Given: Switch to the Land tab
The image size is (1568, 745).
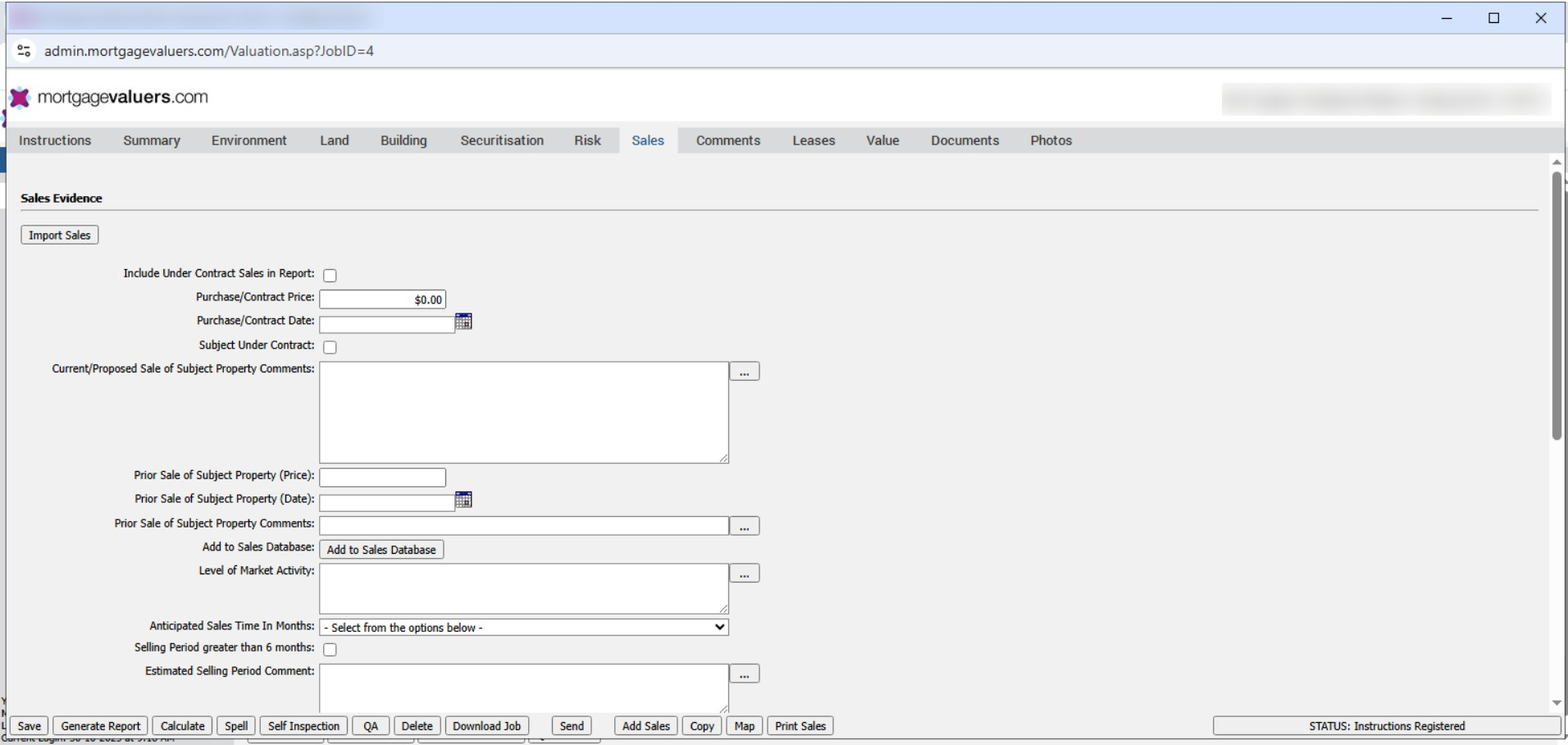Looking at the screenshot, I should click(335, 140).
